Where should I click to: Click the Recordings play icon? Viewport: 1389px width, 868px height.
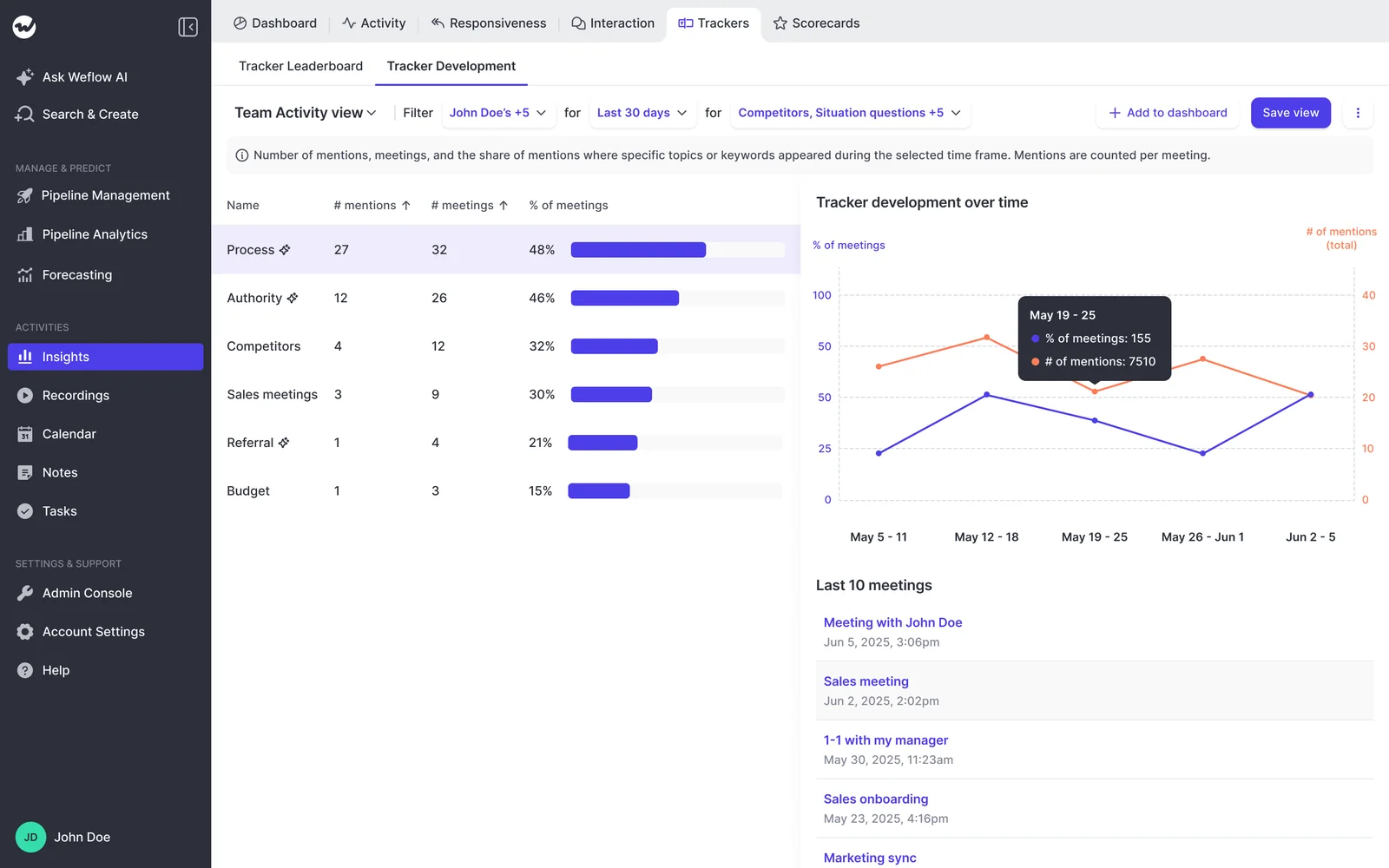tap(25, 396)
